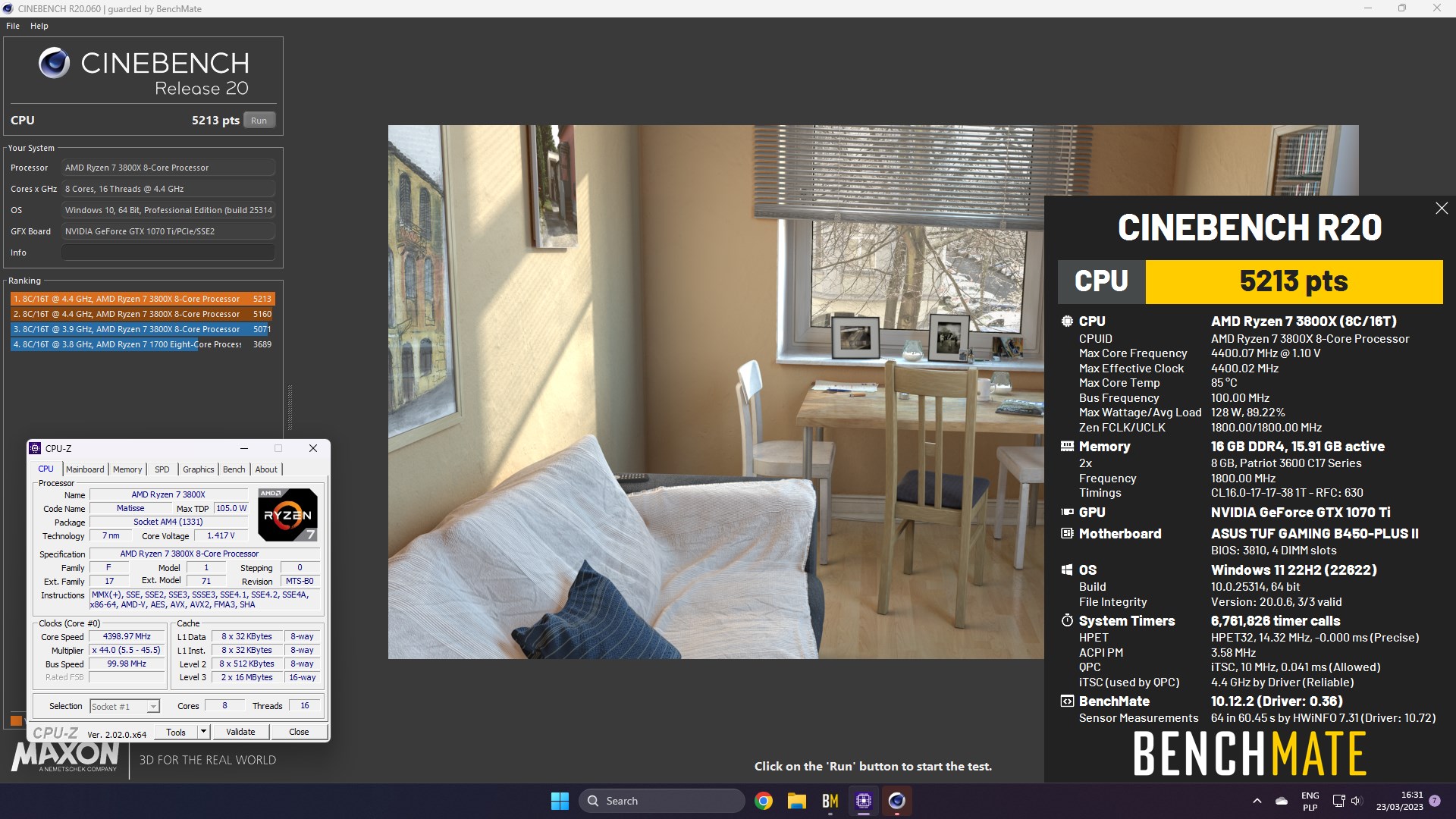Open the Socket #1 selection dropdown
The image size is (1456, 819).
click(x=124, y=706)
